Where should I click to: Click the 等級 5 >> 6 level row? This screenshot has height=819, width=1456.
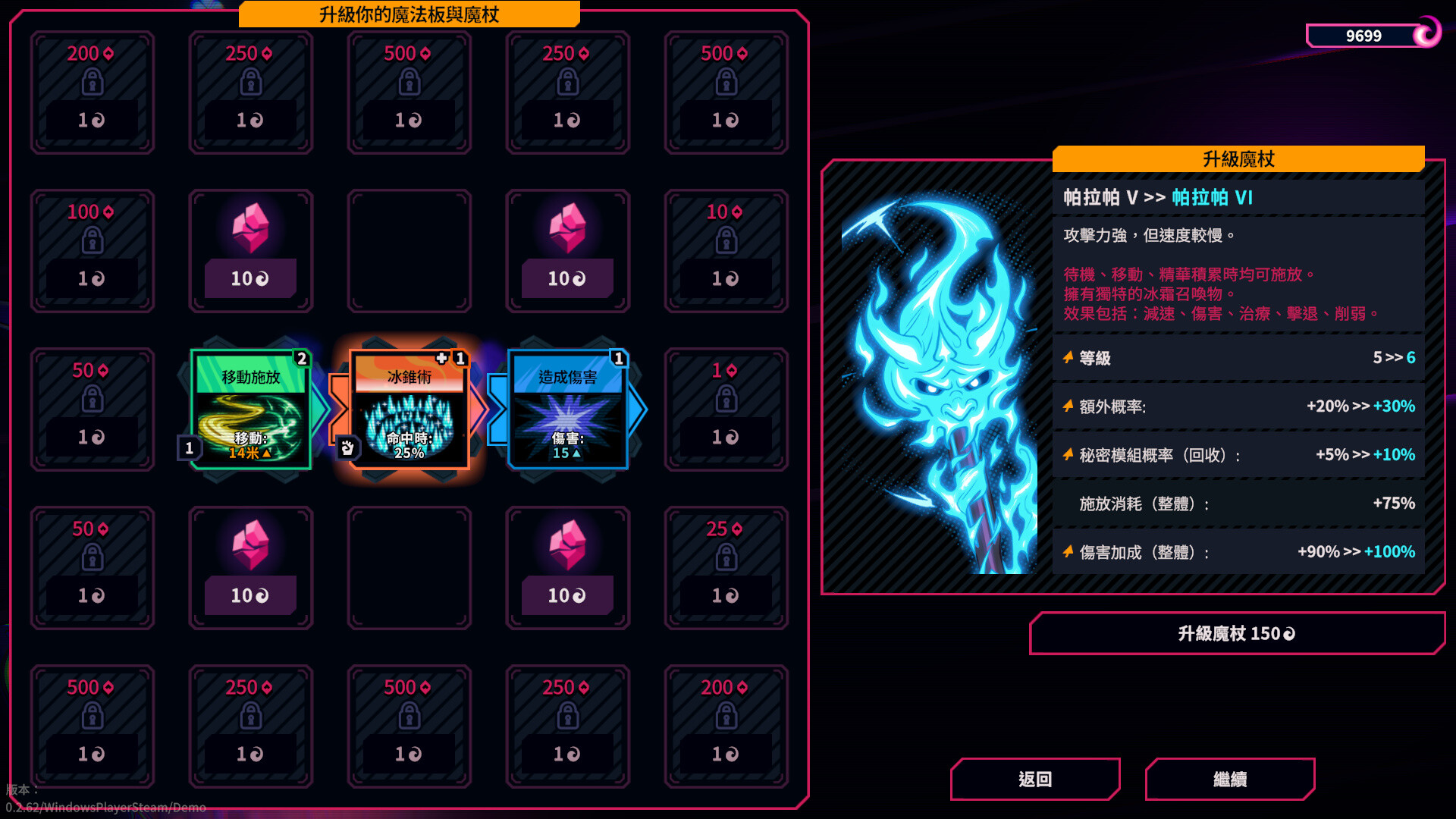[1238, 357]
